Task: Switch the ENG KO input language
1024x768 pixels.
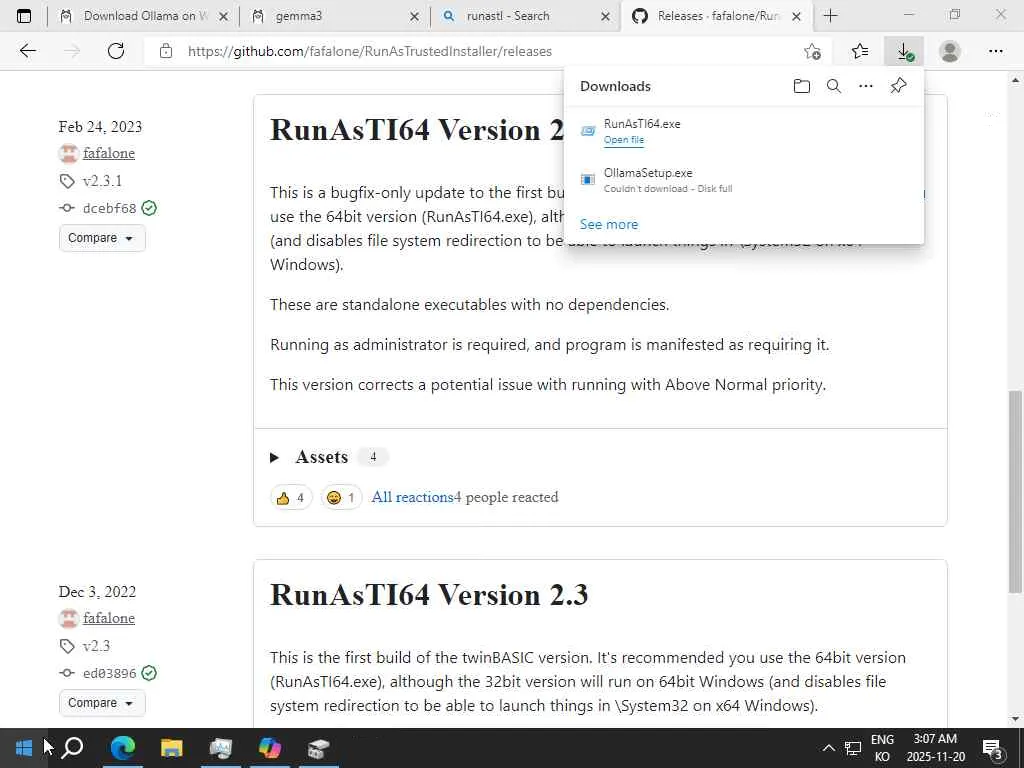Action: coord(882,748)
